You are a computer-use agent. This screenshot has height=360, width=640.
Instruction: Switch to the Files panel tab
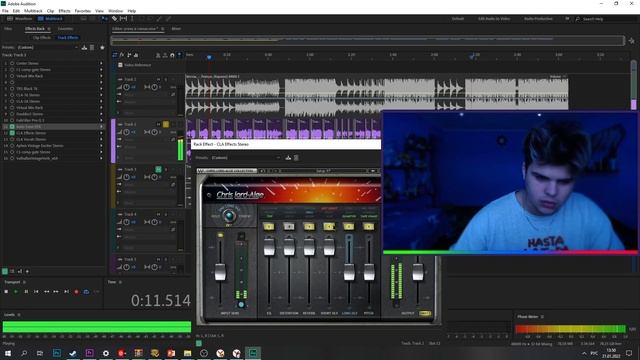click(x=8, y=29)
